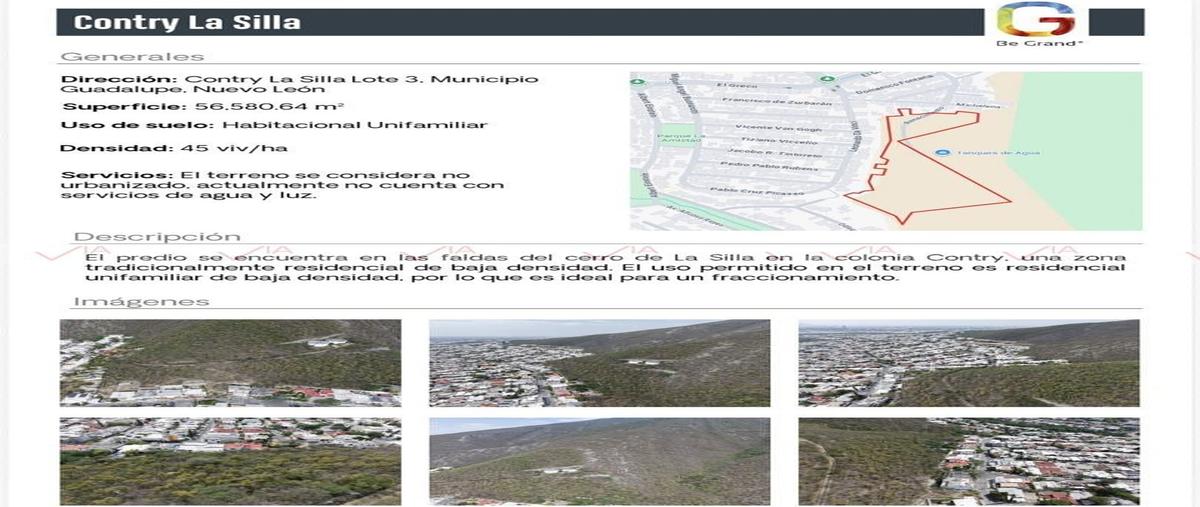
Task: Click the green park marker beside Domenico Fontana street
Action: click(x=825, y=78)
